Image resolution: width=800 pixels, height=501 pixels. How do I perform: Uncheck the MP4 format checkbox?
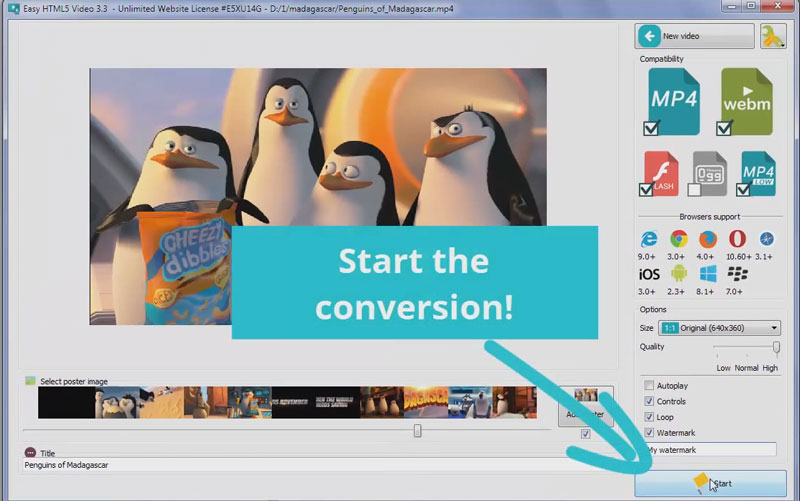[x=651, y=129]
